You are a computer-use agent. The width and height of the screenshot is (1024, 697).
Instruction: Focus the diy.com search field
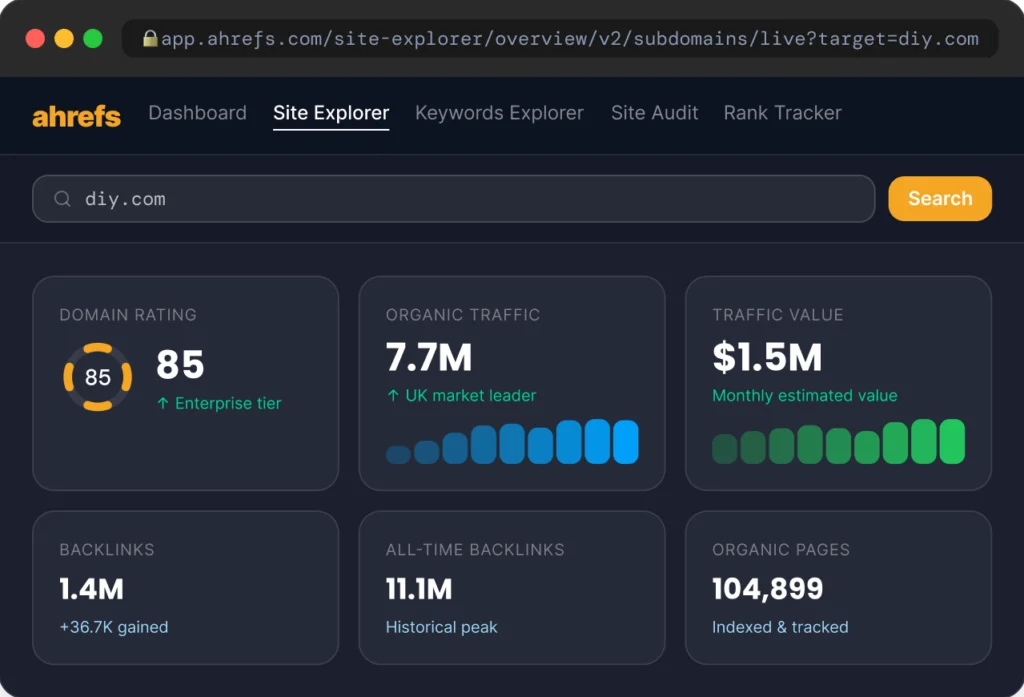coord(453,199)
